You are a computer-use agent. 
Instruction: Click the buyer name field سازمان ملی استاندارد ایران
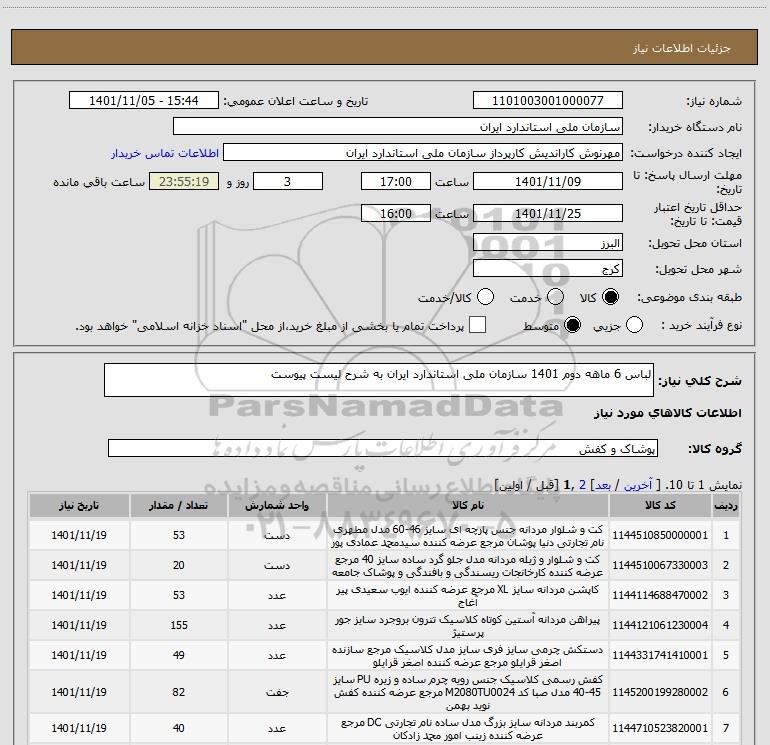tap(398, 127)
